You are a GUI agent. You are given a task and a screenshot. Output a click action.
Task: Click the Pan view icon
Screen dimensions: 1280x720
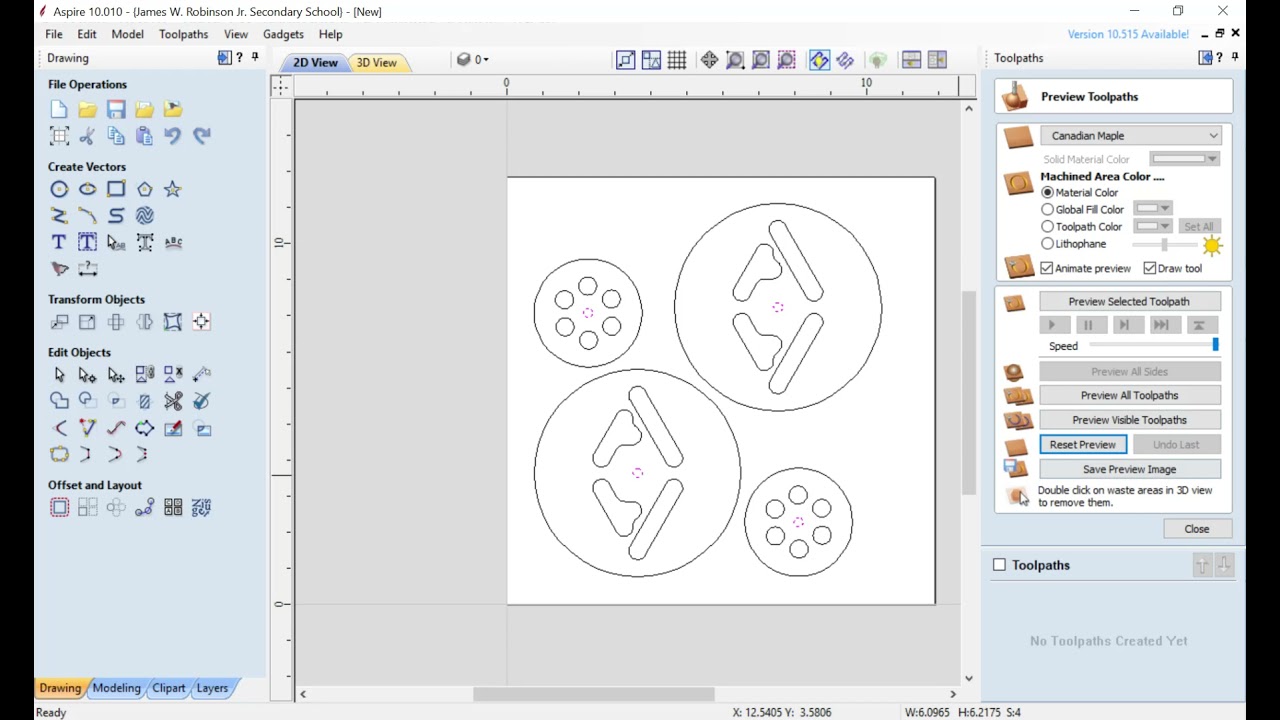(x=709, y=60)
